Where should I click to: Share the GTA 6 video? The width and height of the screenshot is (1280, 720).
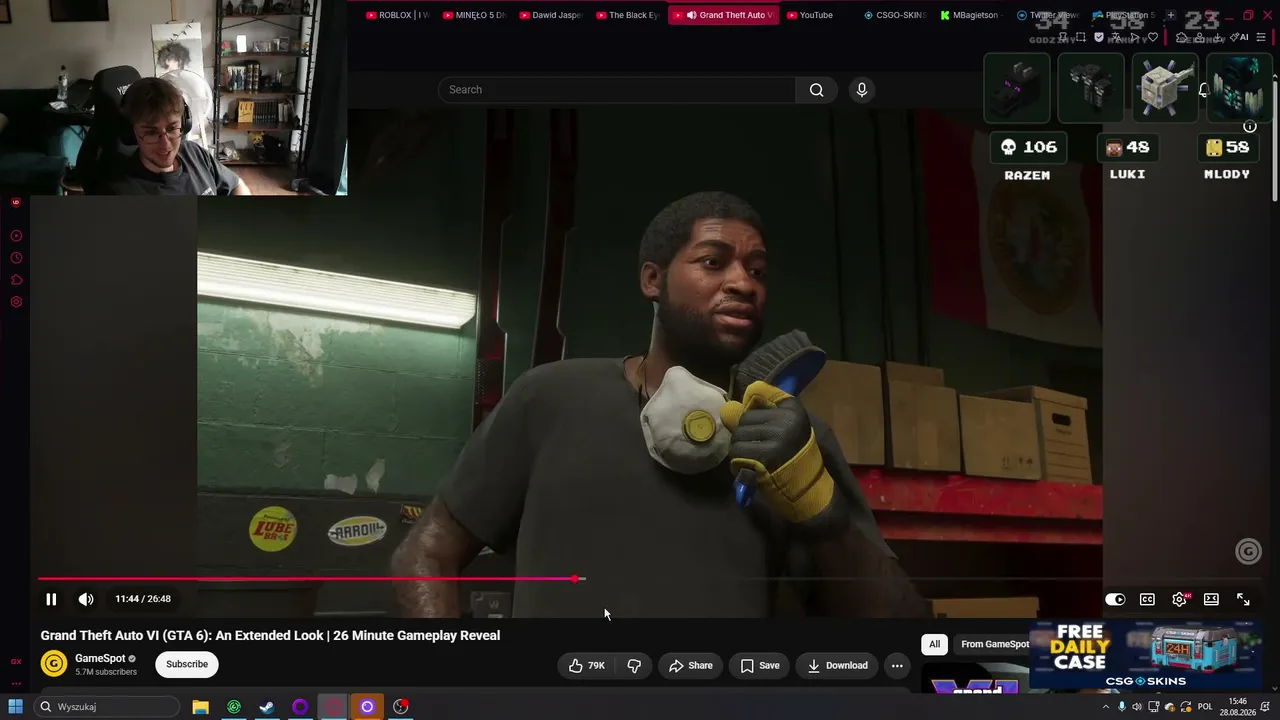(690, 665)
